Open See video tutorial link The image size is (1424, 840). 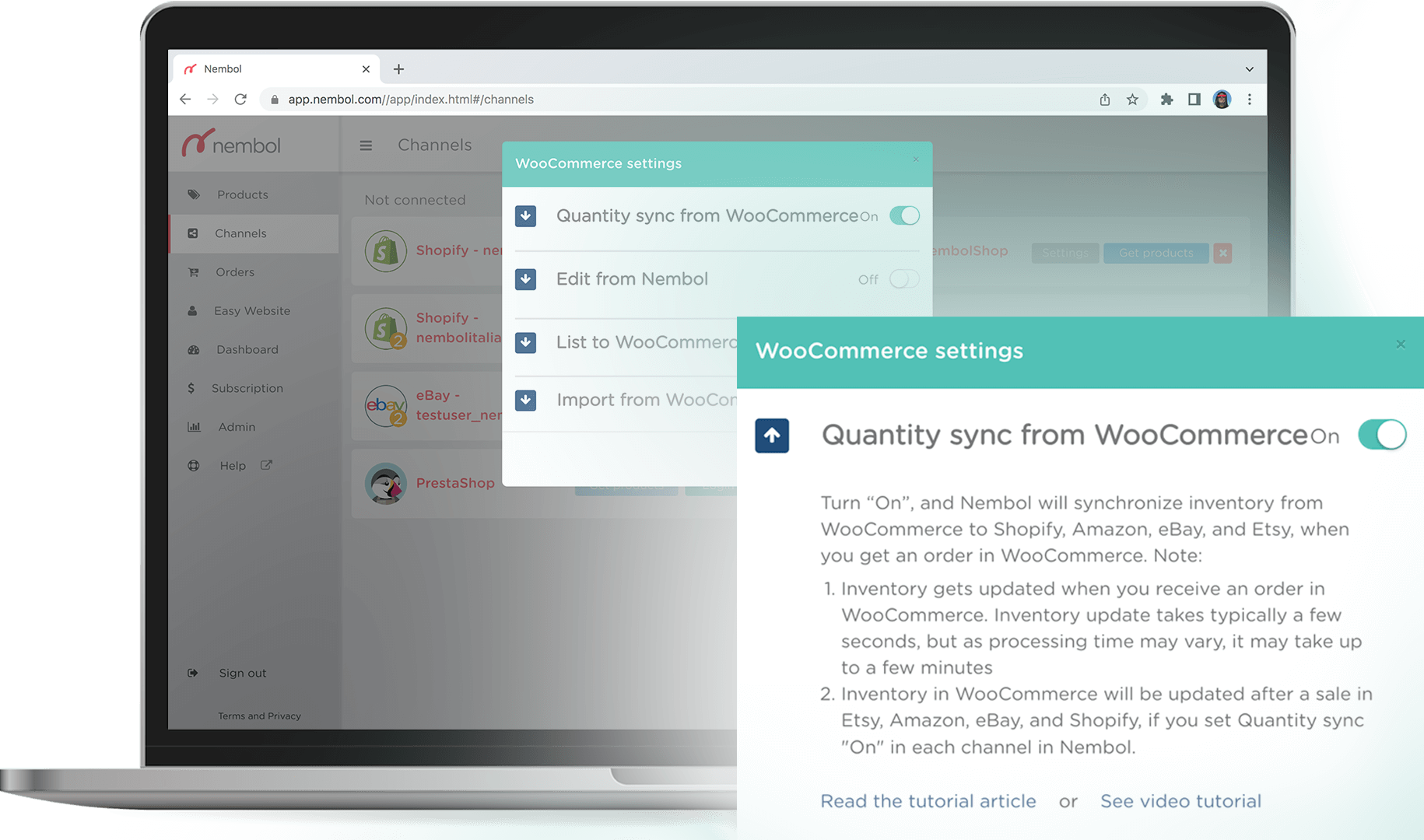coord(1180,801)
